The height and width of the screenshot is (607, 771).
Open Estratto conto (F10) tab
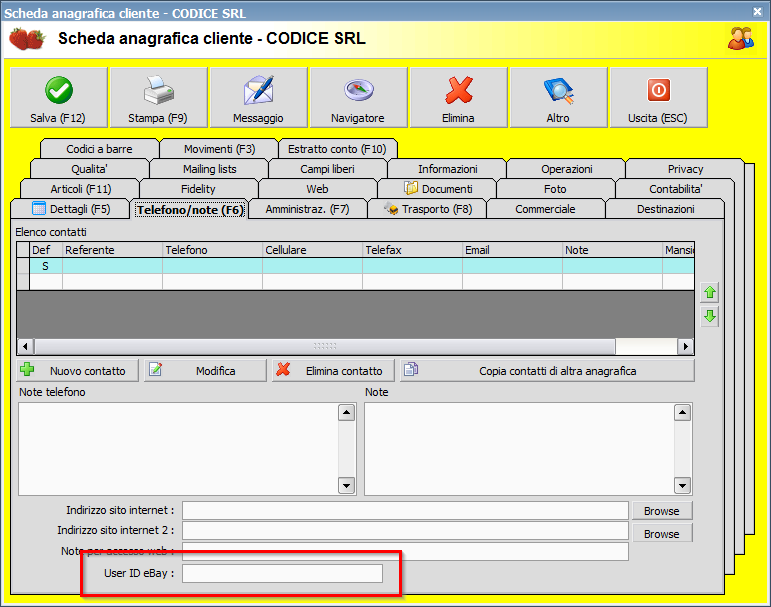tap(337, 149)
